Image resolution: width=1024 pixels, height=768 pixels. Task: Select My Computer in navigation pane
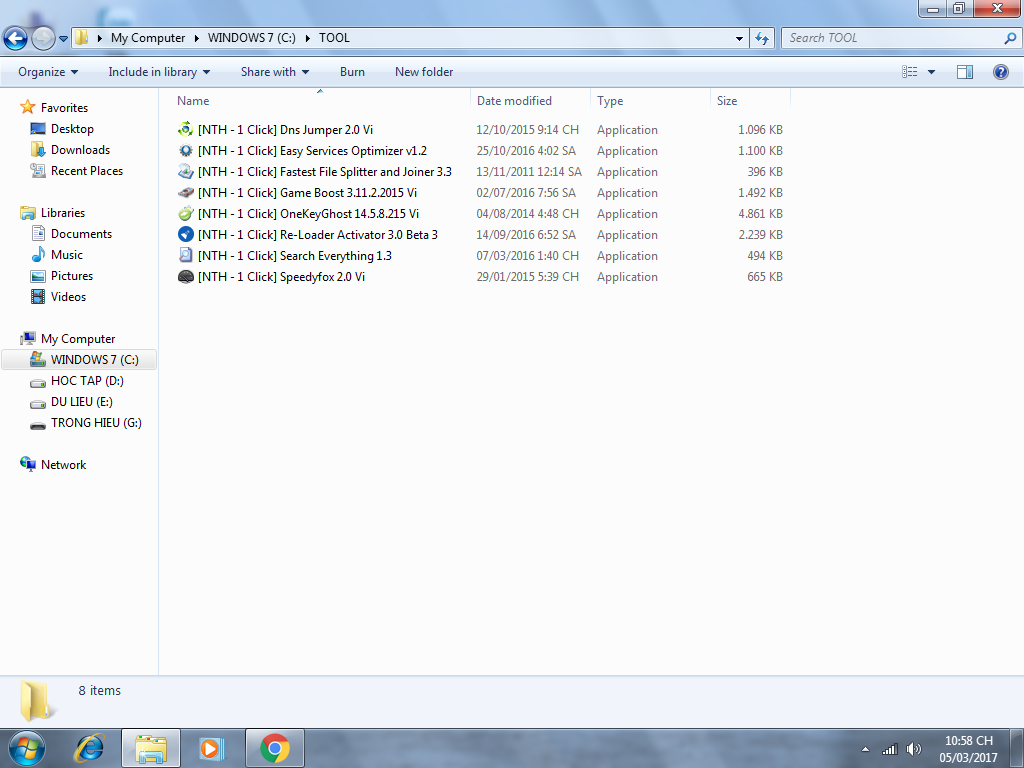[78, 339]
